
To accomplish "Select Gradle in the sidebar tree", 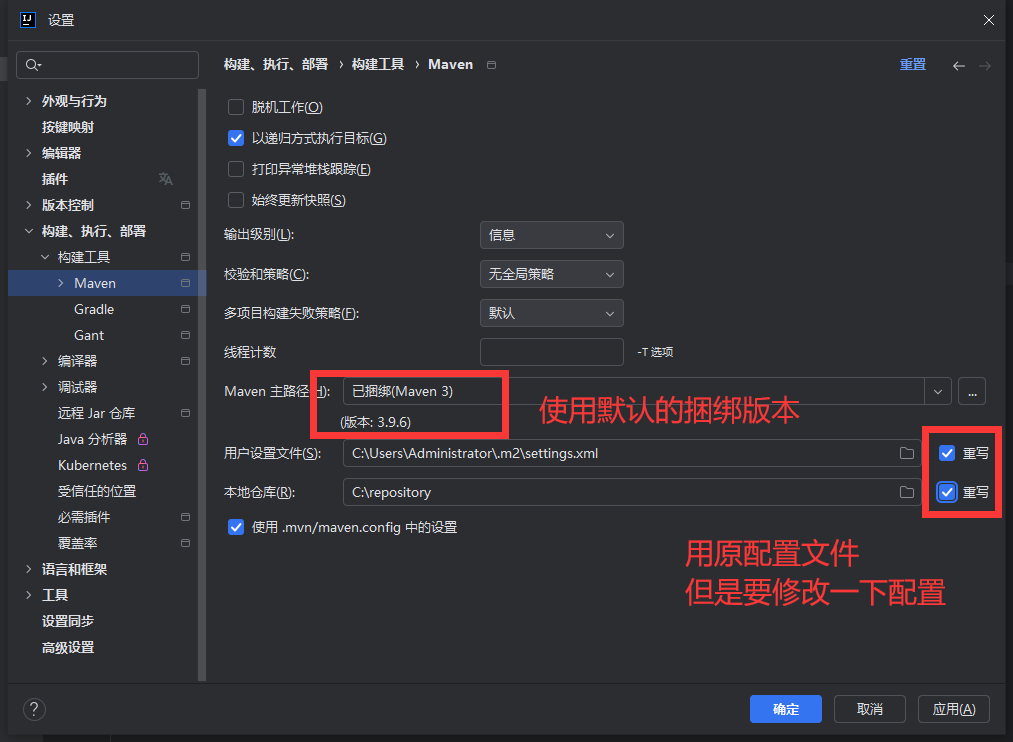I will click(93, 309).
